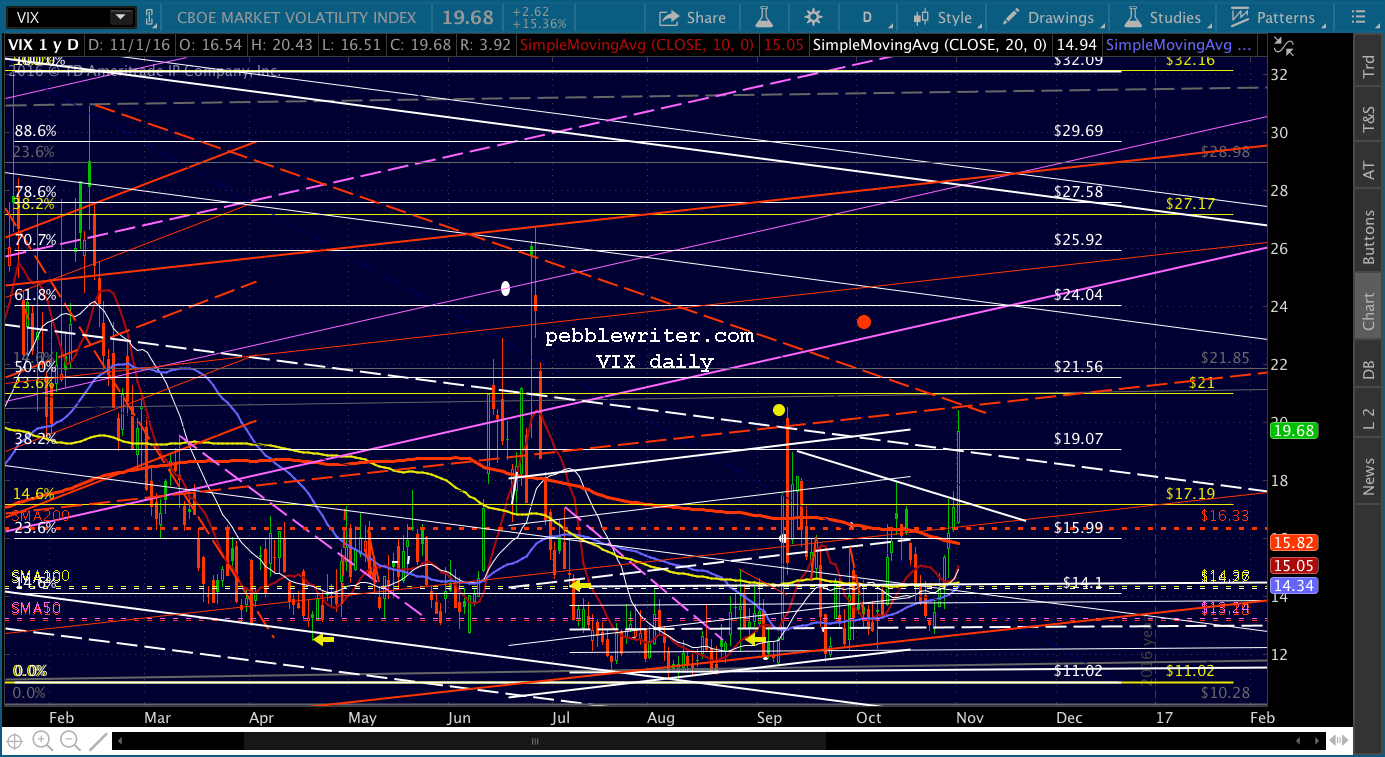Click the 50.0% Fibonacci level label
The height and width of the screenshot is (757, 1385).
[36, 367]
